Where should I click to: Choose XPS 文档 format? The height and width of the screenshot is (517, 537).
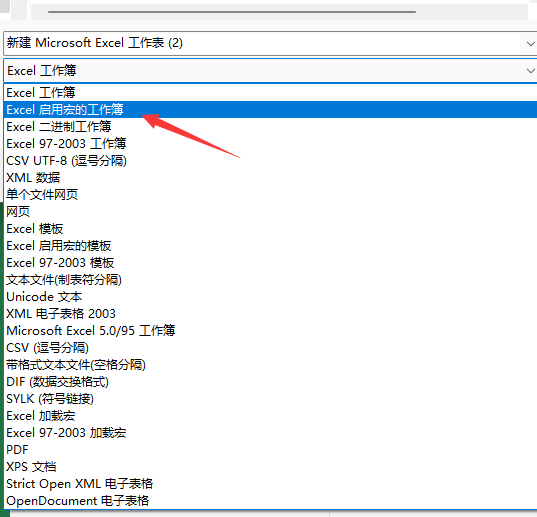point(271,467)
